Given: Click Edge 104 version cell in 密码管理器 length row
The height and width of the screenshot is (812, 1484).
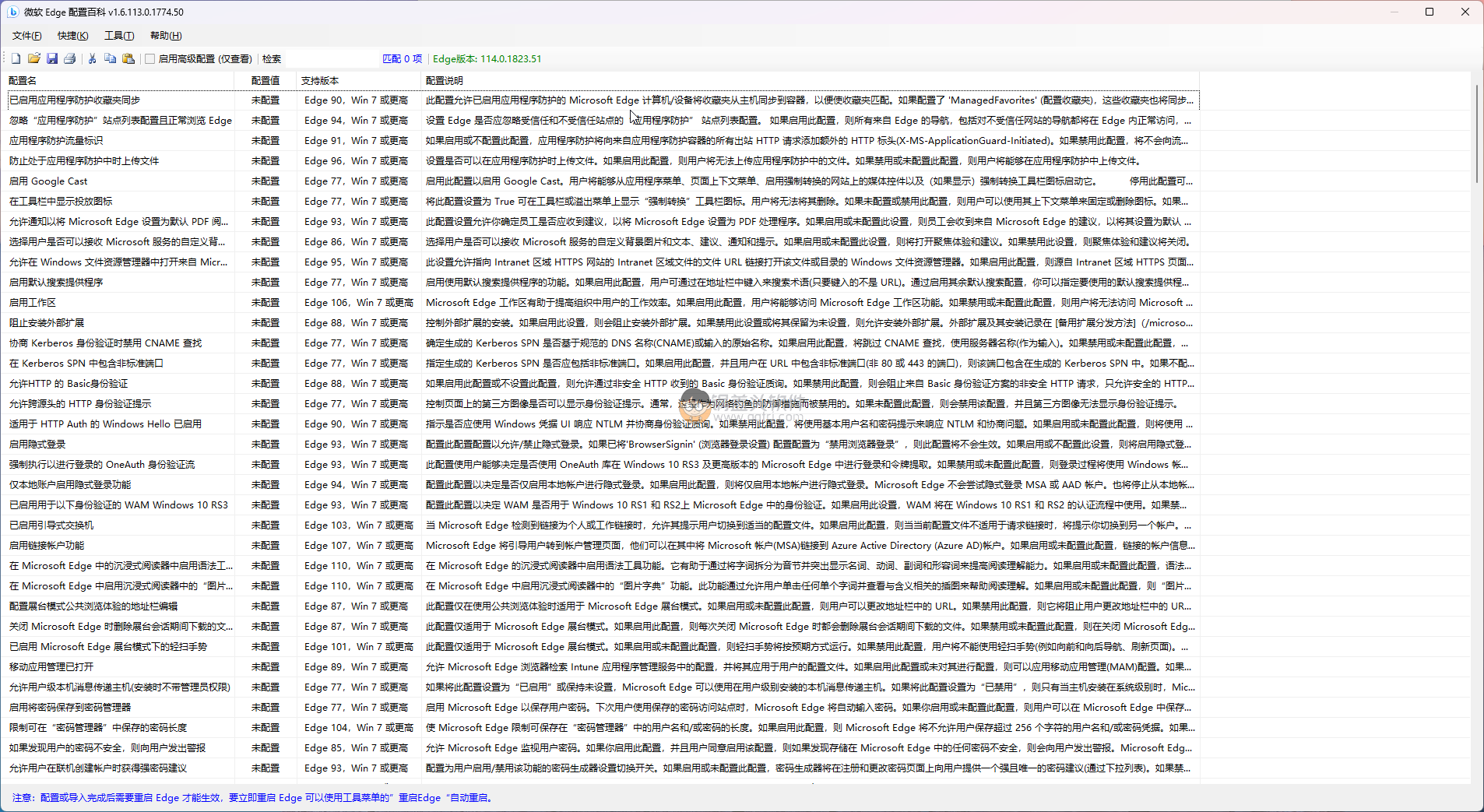Looking at the screenshot, I should coord(358,728).
